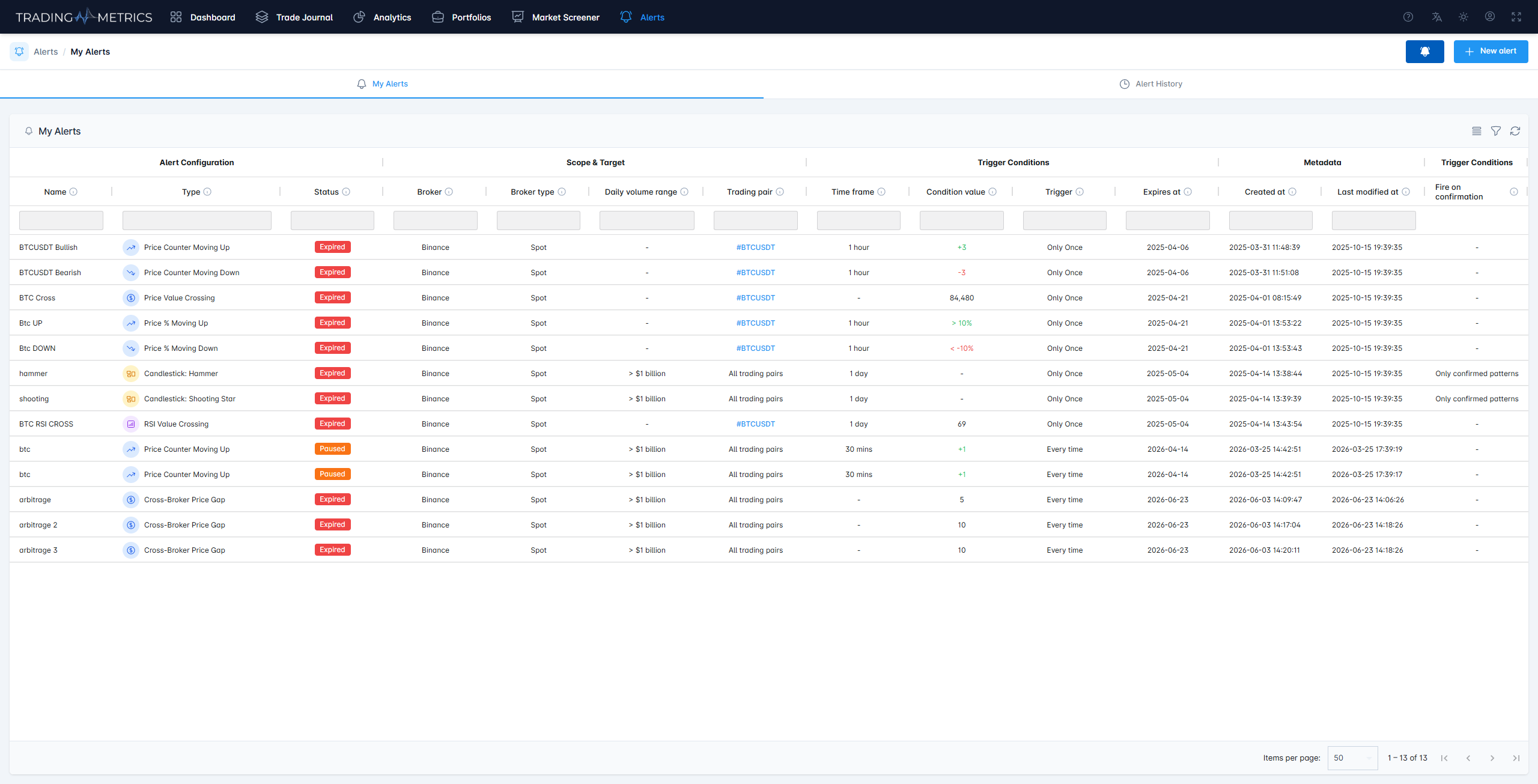
Task: Open #BTCUSDT link in BTC Cross row
Action: click(756, 298)
